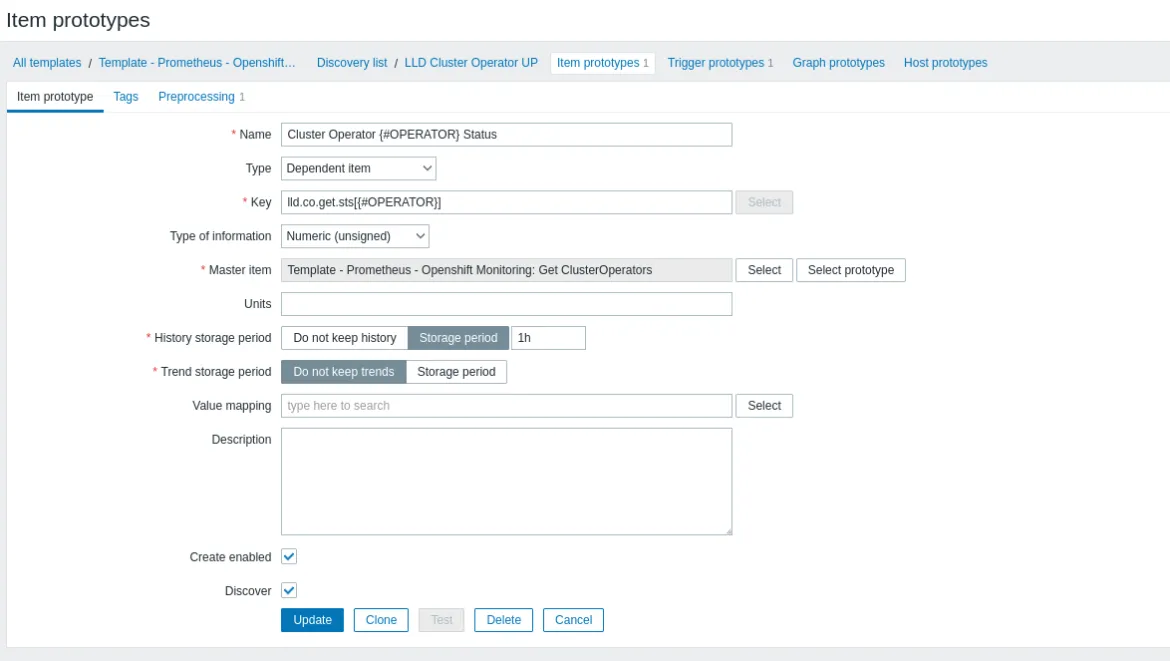Open the item Type dropdown
The width and height of the screenshot is (1170, 661).
[358, 168]
